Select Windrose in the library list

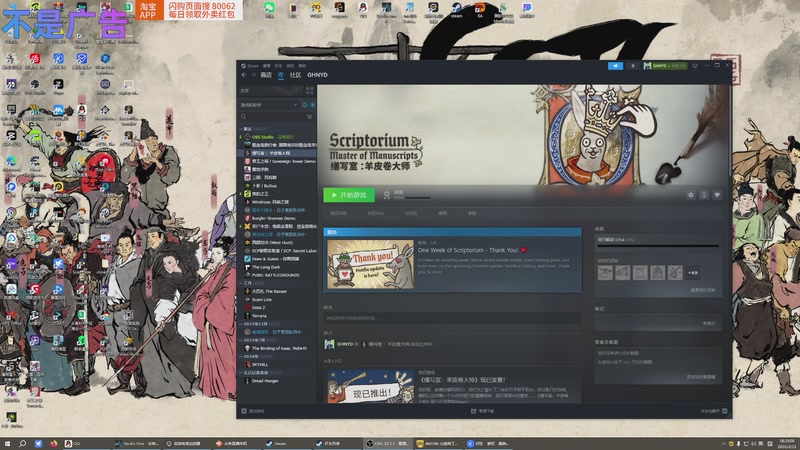click(x=278, y=202)
